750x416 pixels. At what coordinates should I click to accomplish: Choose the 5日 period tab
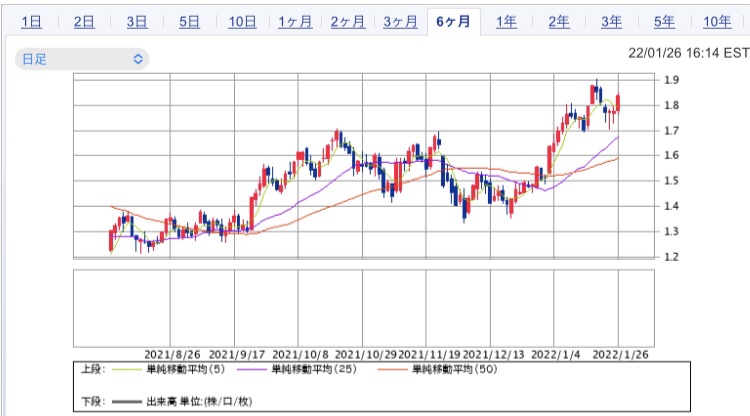click(x=189, y=22)
